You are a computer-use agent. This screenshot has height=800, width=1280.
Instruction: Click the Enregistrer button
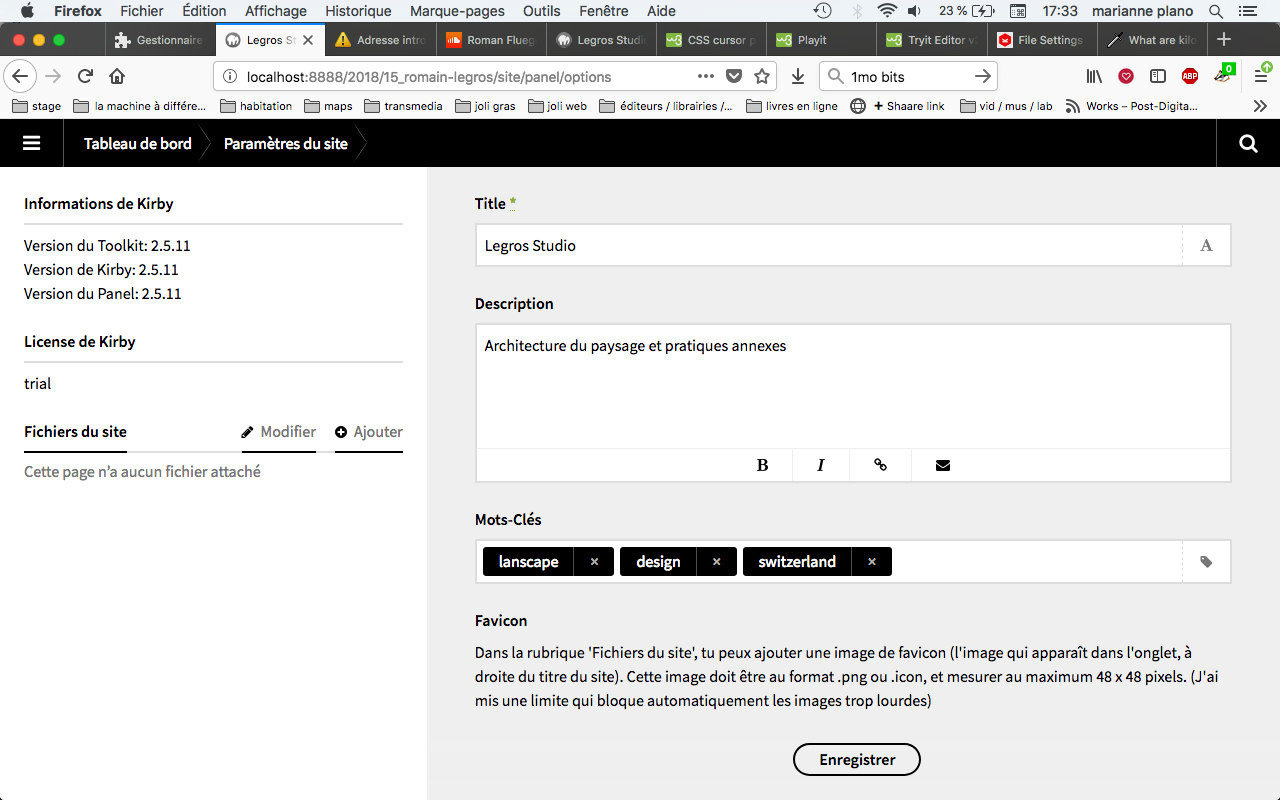coord(856,759)
